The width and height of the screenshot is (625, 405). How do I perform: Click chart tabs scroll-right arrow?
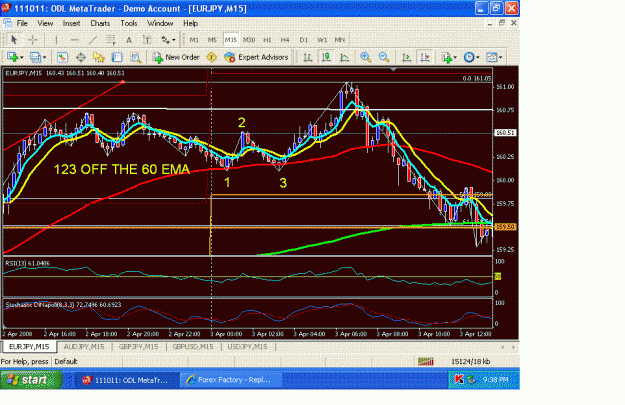tap(513, 347)
